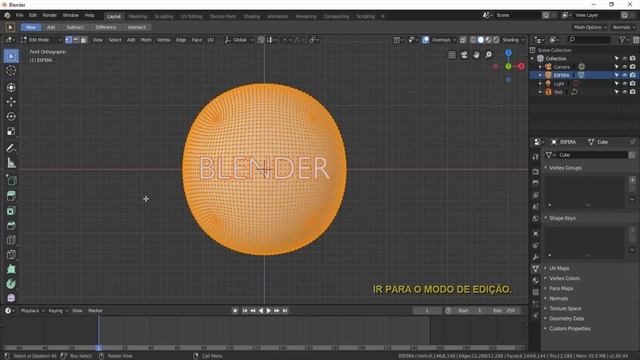Open the Global transform orientation dropdown
This screenshot has width=640, height=360.
pos(239,40)
